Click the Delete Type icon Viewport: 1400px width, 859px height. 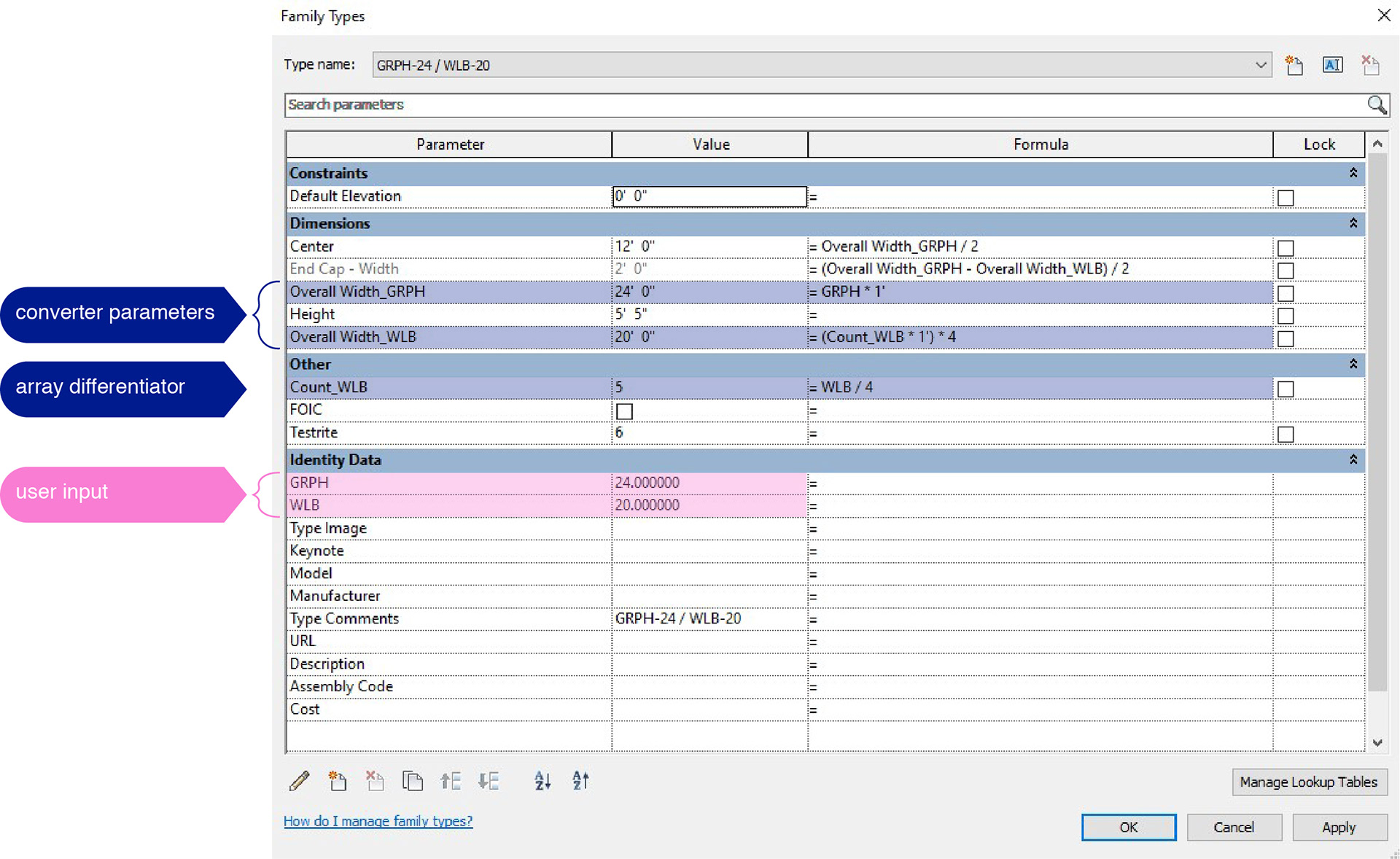1370,65
